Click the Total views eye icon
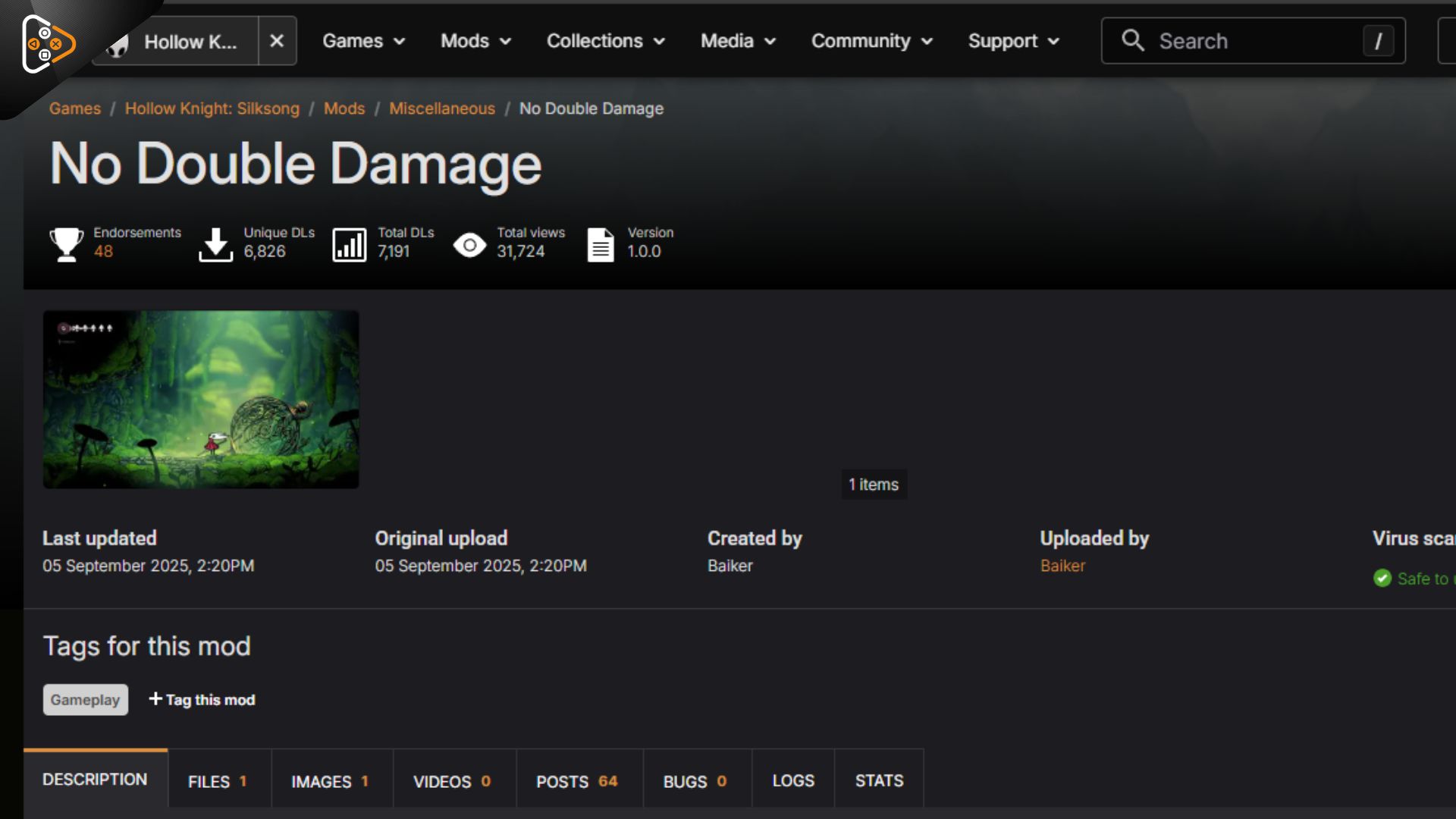Image resolution: width=1456 pixels, height=819 pixels. pyautogui.click(x=470, y=245)
